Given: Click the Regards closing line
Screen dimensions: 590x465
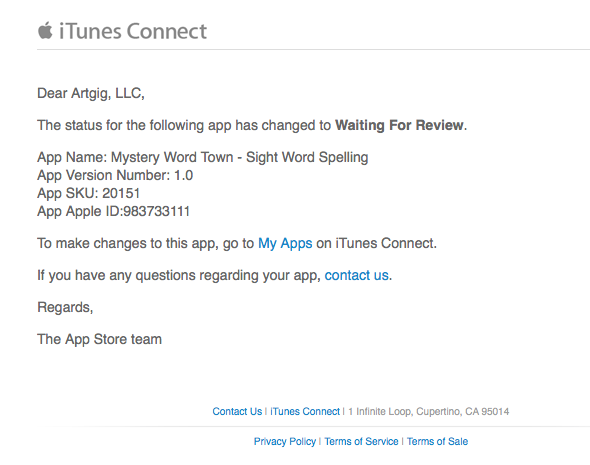Looking at the screenshot, I should [65, 307].
